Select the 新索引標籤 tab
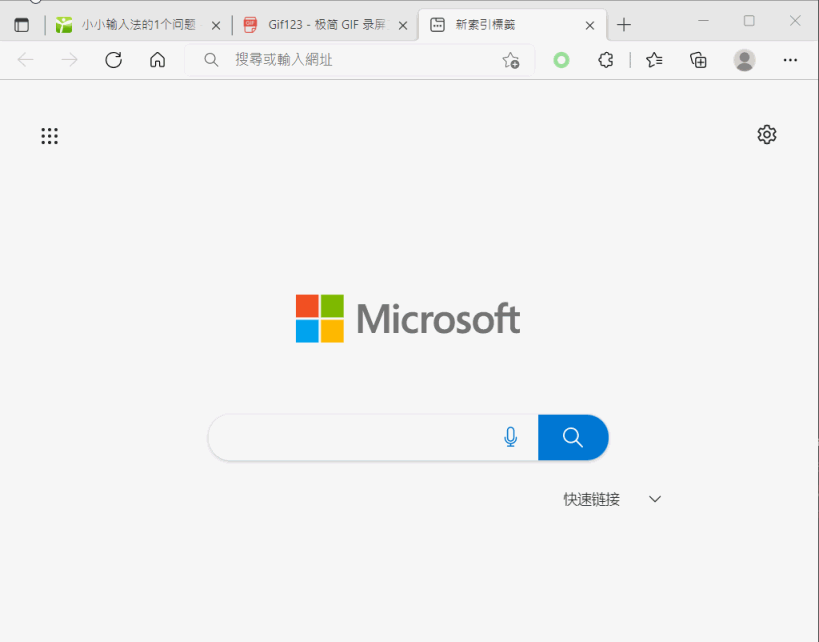Screen dimensions: 819x642 512,25
